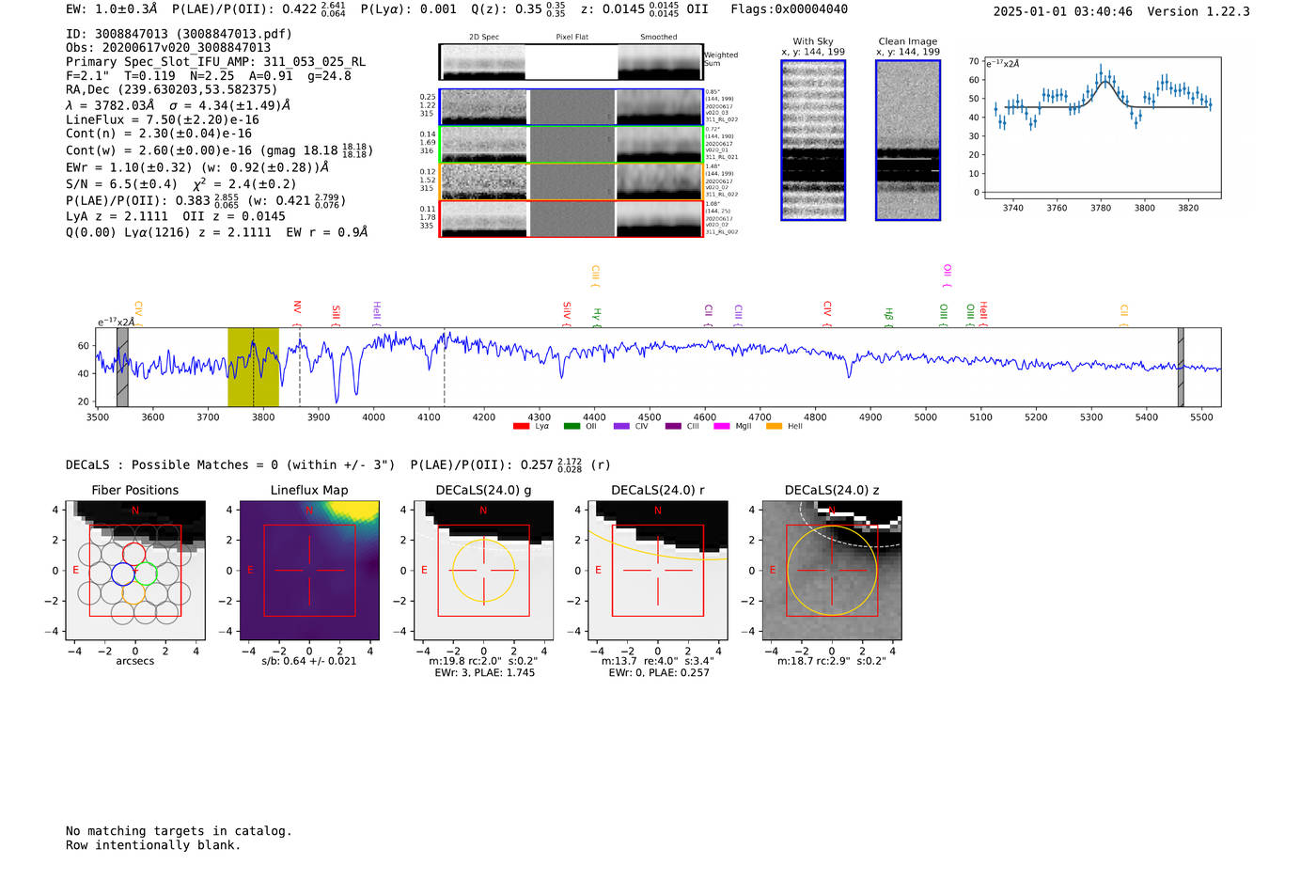Click the 'EWr: 3, PLAE: 1.745' caption
1316x896 pixels.
[484, 672]
